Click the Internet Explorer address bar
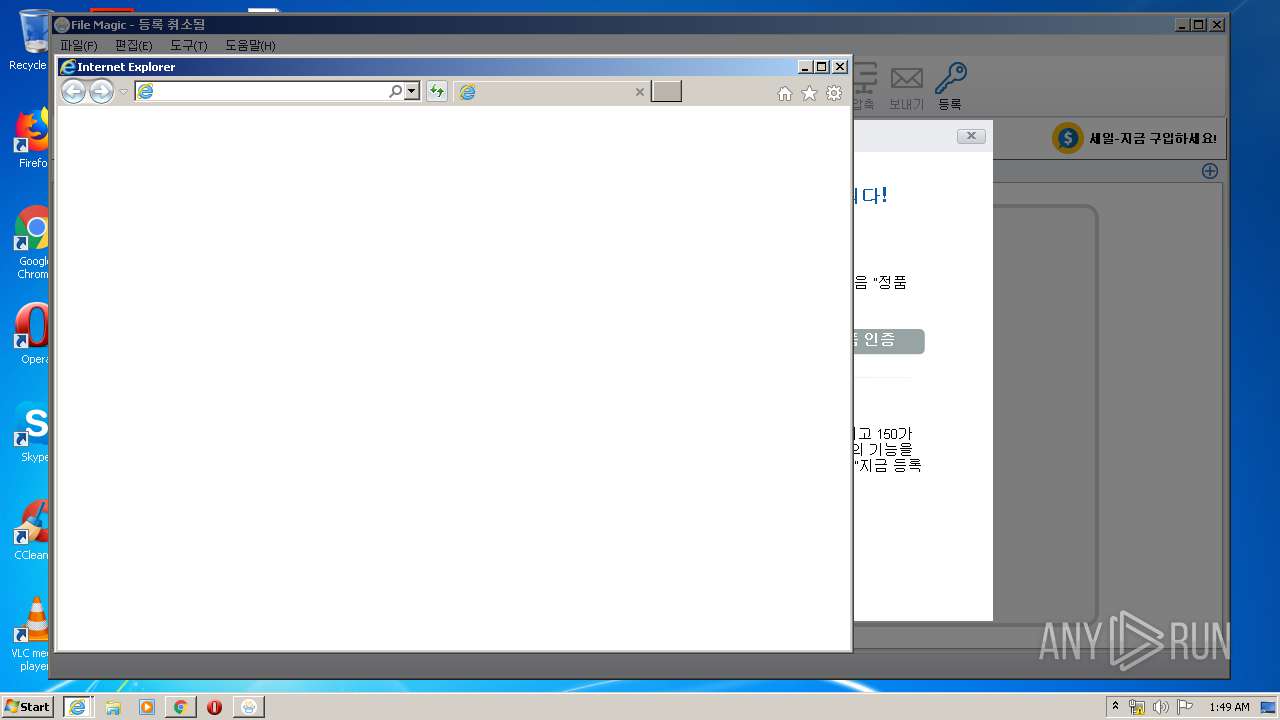 click(x=261, y=92)
